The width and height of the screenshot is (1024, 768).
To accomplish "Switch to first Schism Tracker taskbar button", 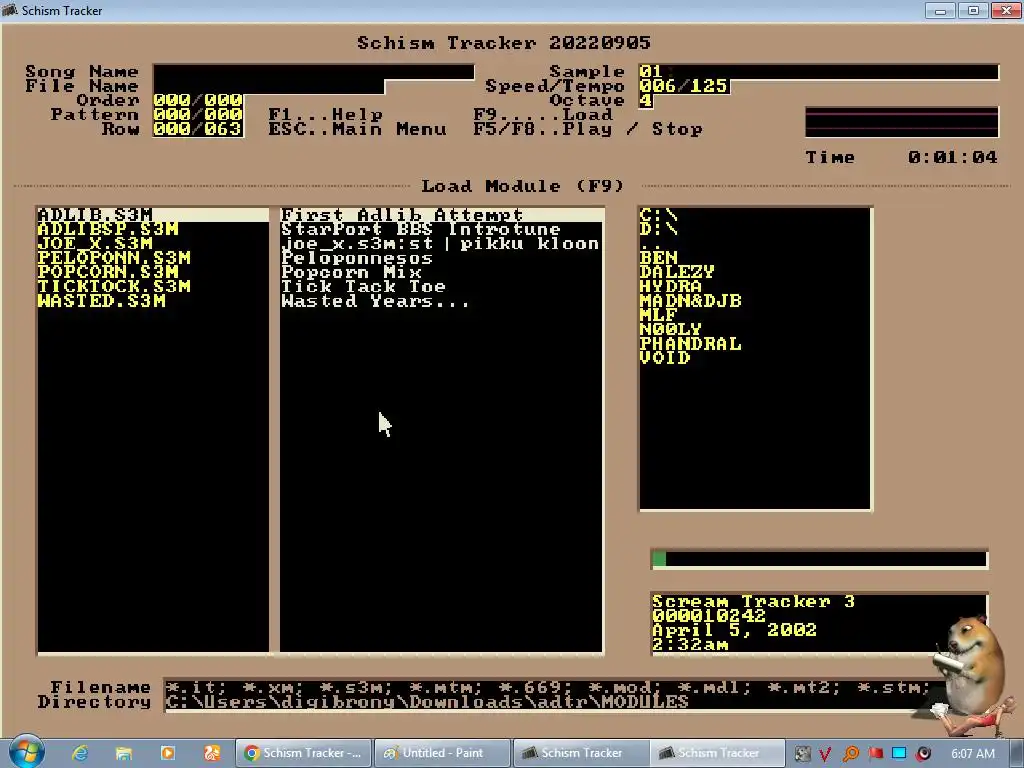I will (x=581, y=753).
